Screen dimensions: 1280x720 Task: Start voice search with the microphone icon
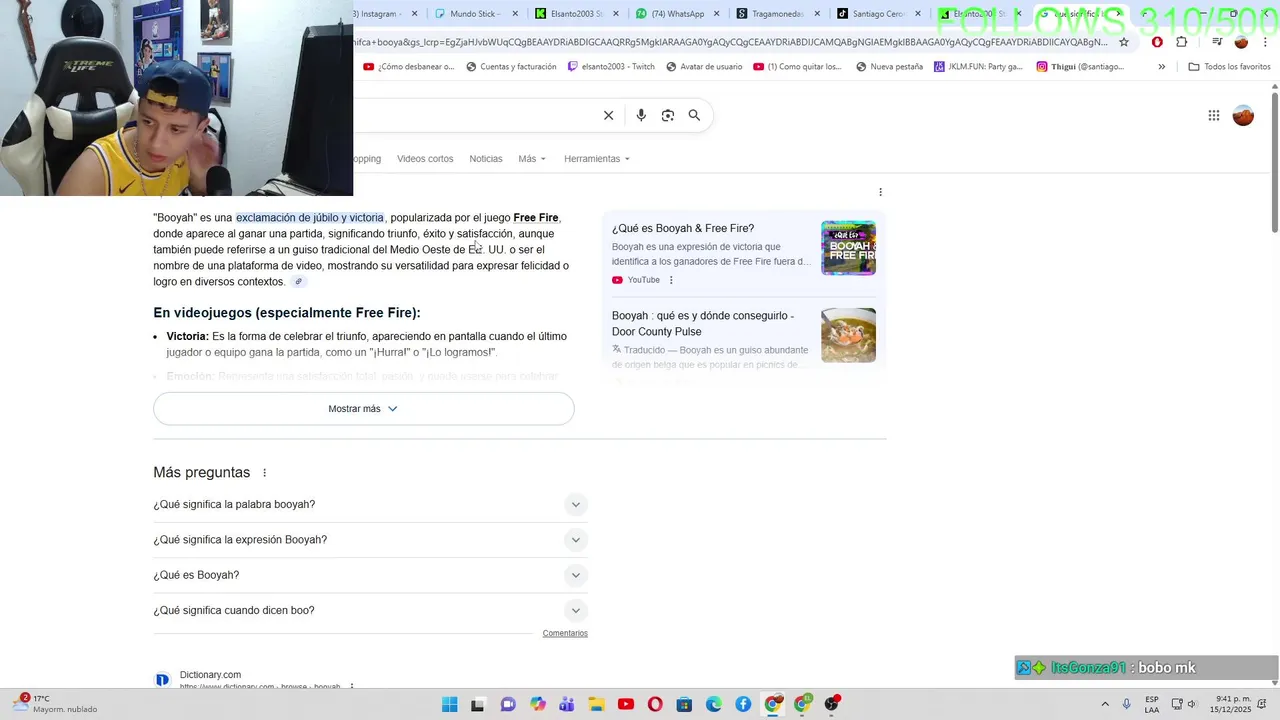641,115
